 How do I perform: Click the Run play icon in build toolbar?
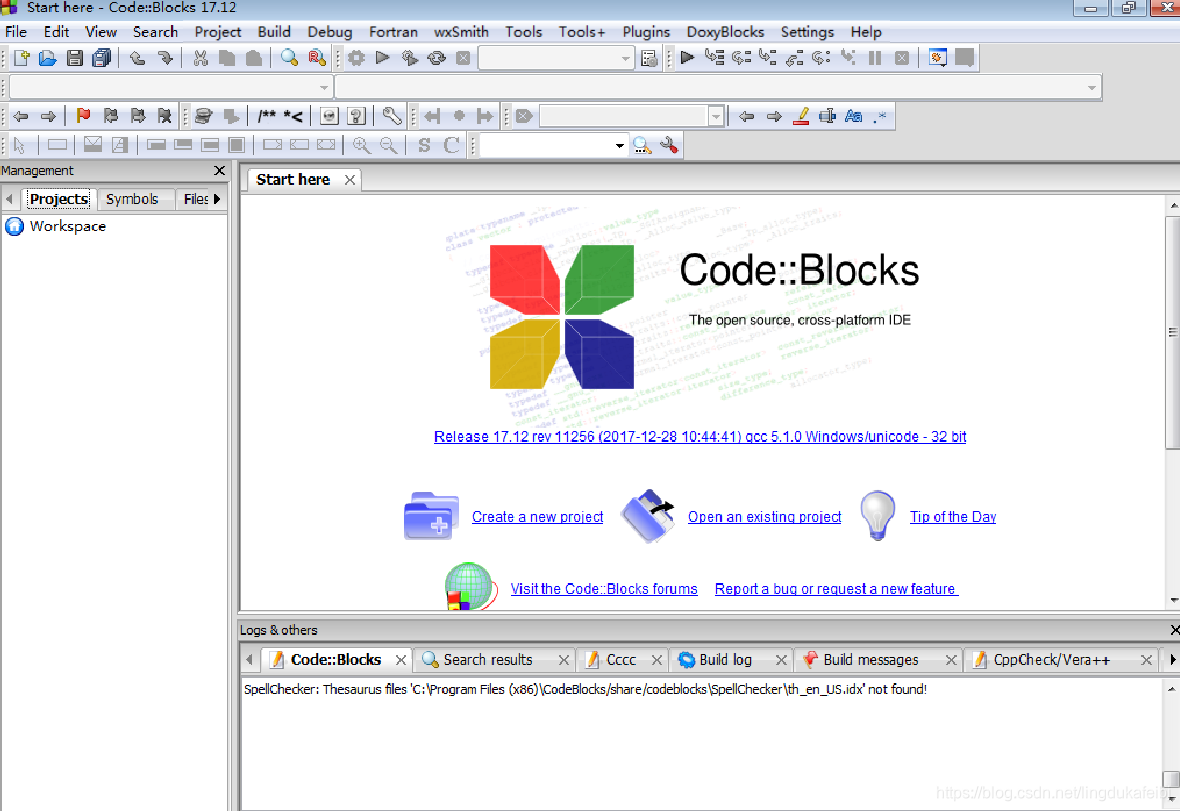[x=382, y=58]
